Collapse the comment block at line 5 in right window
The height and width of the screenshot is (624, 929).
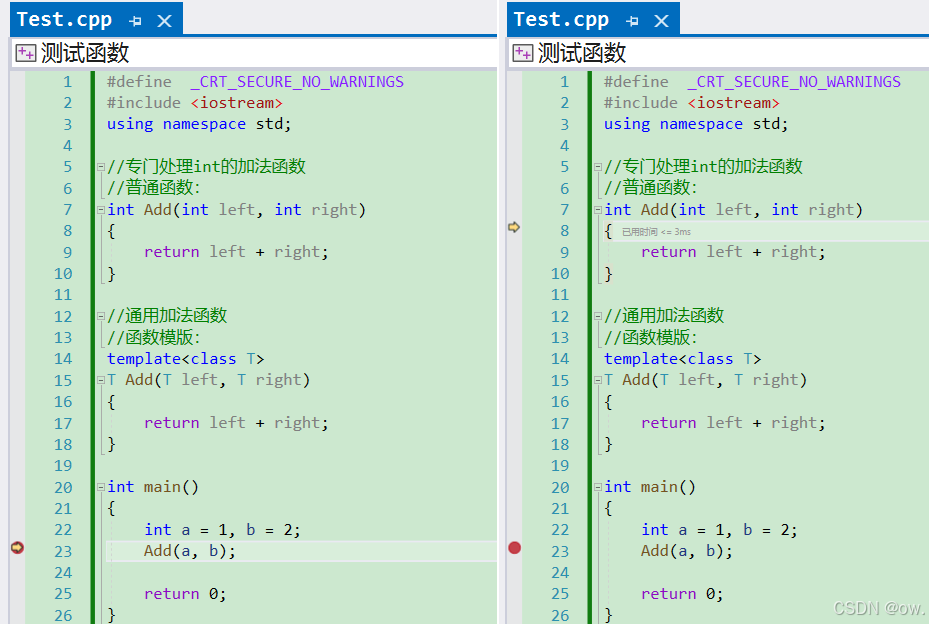click(x=598, y=167)
